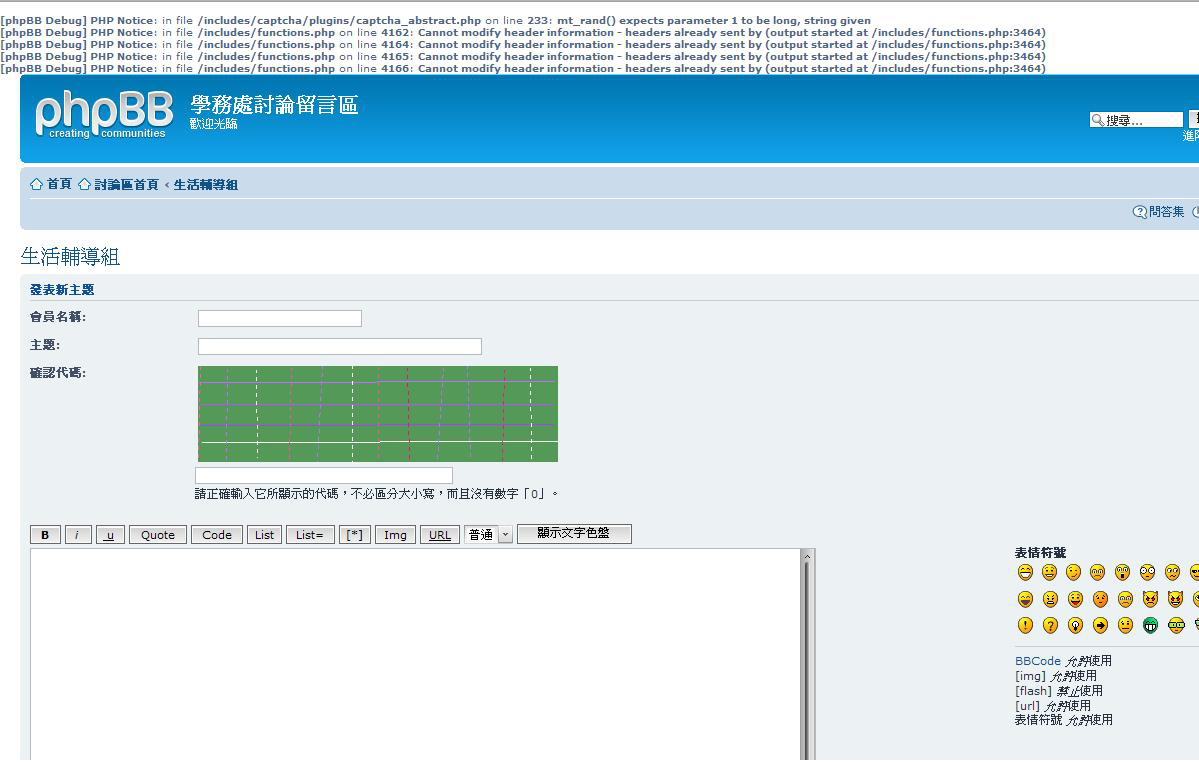The image size is (1199, 766).
Task: Insert the List= ordered list tag
Action: [310, 534]
